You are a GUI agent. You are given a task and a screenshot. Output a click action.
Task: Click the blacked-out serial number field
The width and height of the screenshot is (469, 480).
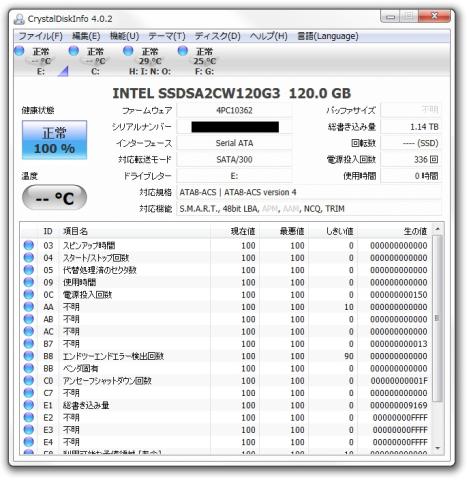(x=234, y=127)
